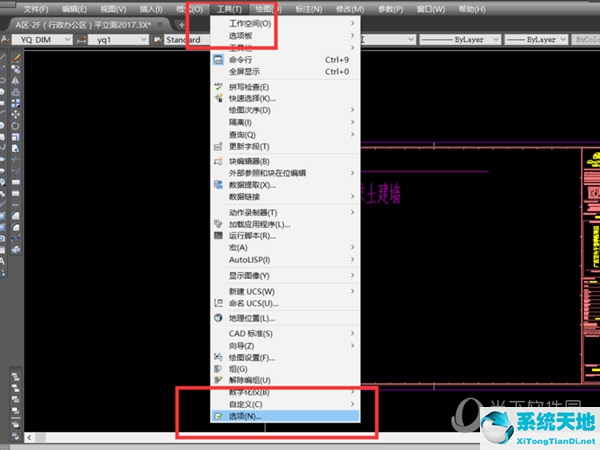
Task: Click the command line menu icon
Action: tap(218, 60)
